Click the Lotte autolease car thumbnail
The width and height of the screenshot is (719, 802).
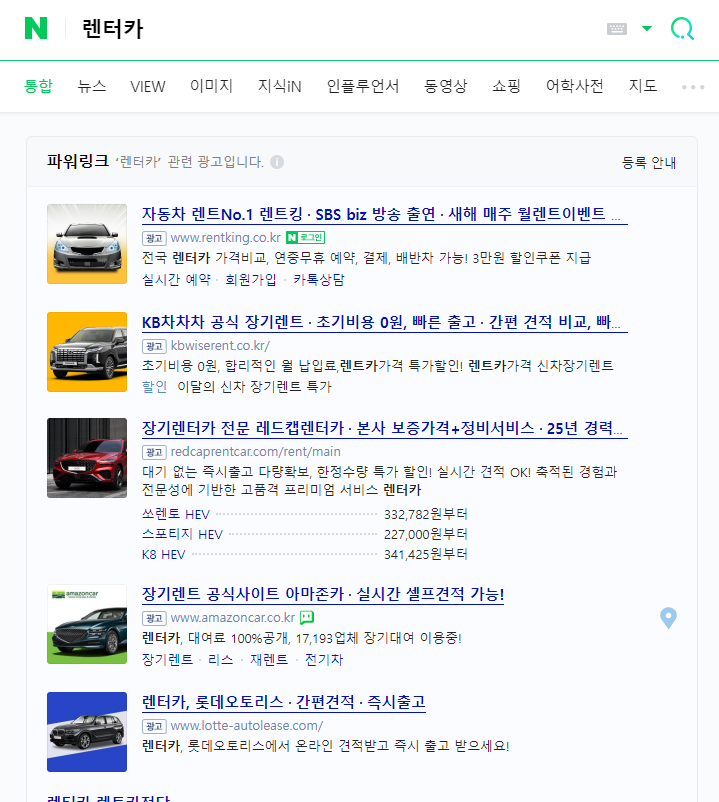87,731
